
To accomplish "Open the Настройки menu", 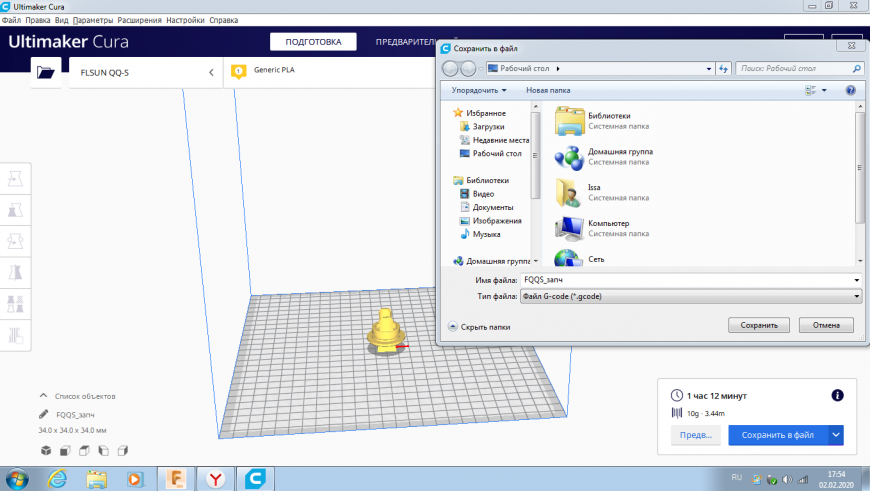I will pos(185,20).
